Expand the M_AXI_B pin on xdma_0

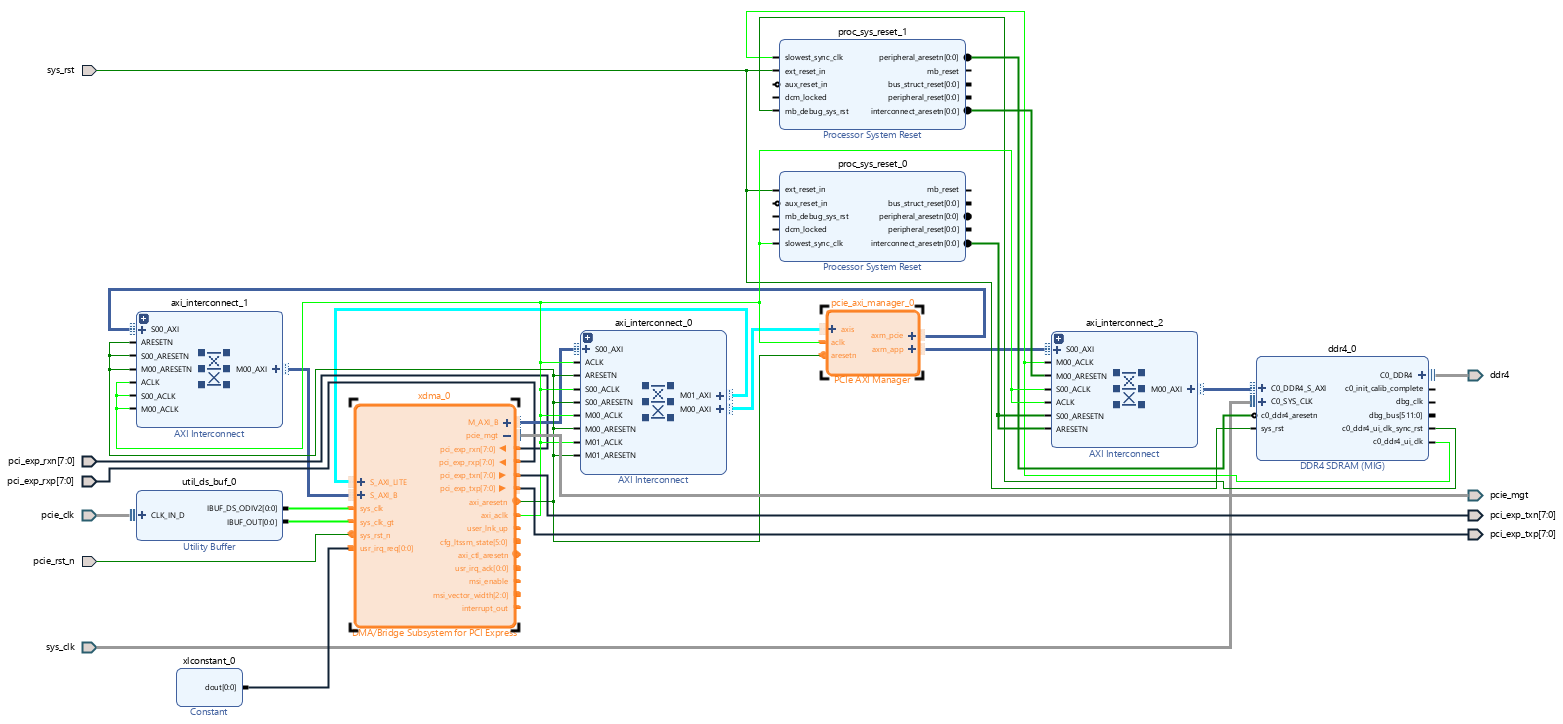click(x=508, y=421)
